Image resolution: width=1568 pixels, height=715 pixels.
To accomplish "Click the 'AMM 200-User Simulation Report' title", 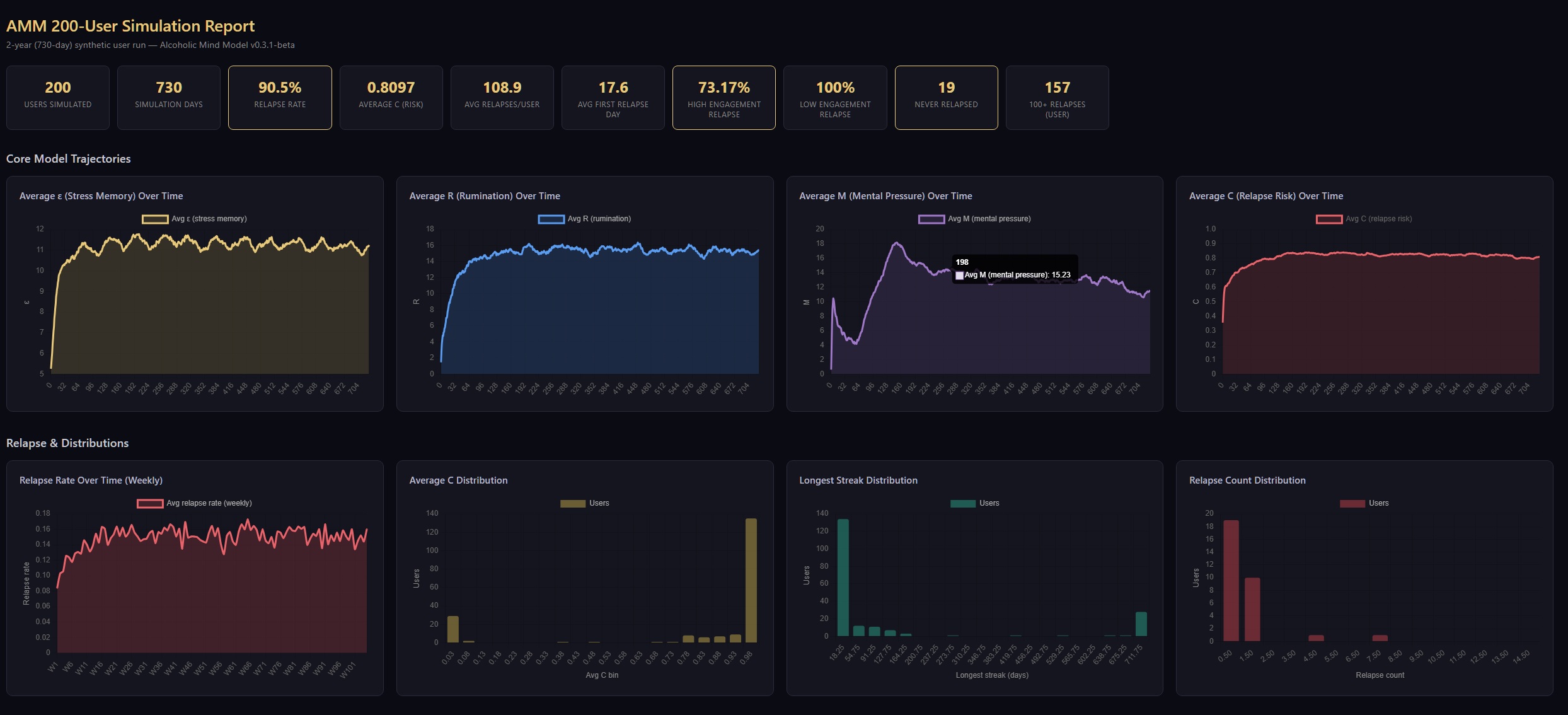I will 130,26.
